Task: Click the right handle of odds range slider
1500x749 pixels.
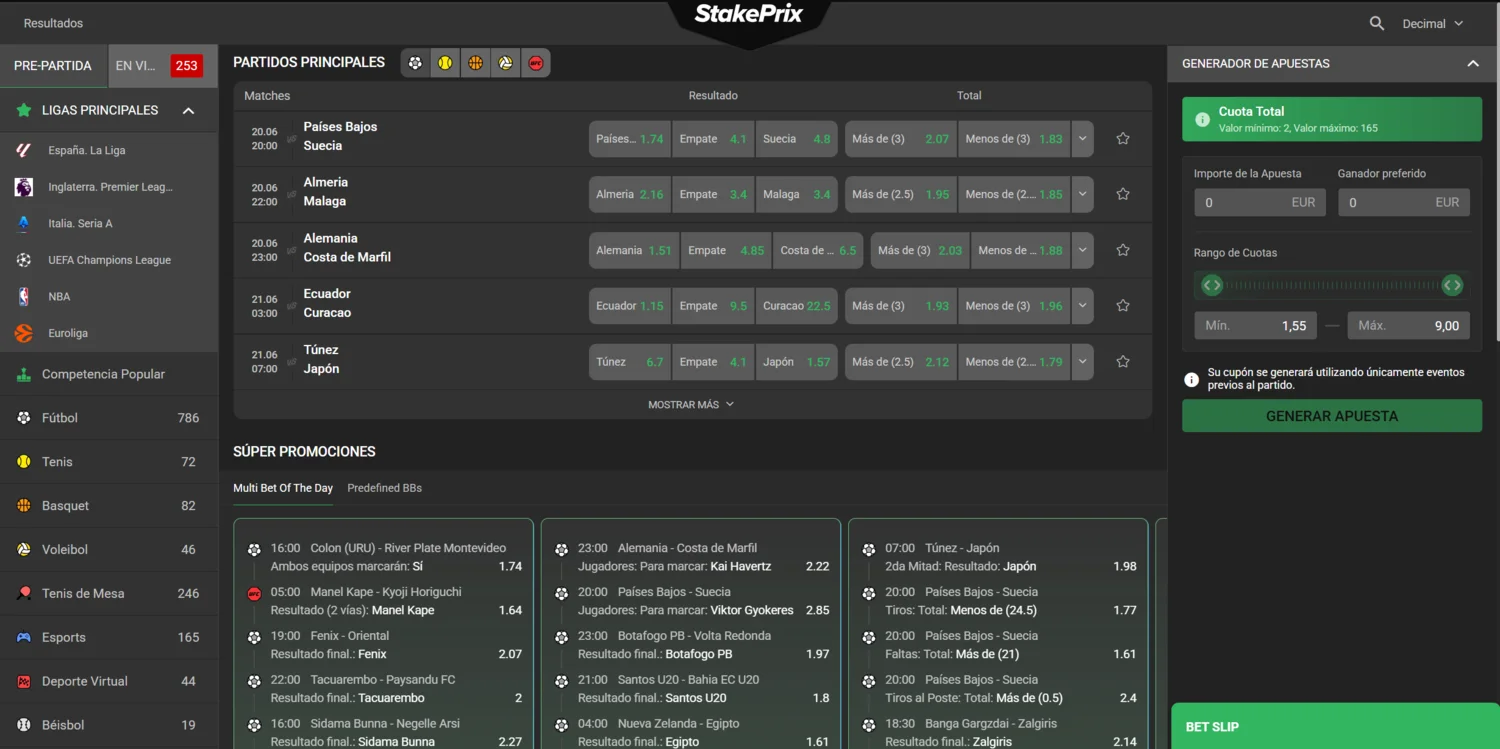Action: click(x=1453, y=286)
